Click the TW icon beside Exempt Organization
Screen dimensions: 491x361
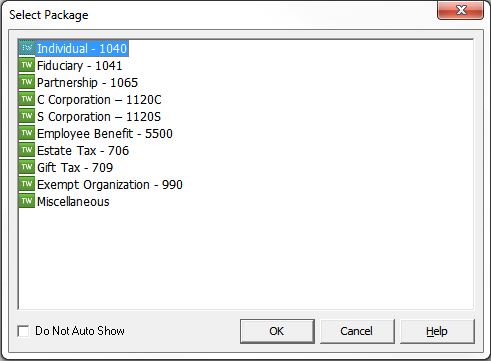point(27,184)
